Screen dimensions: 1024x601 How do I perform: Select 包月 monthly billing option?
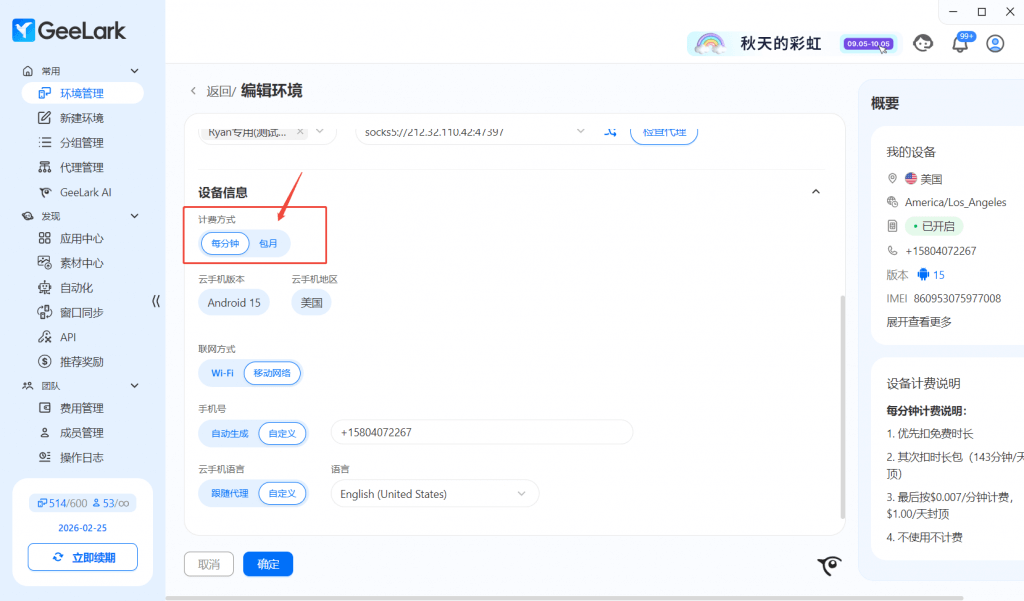(x=269, y=243)
